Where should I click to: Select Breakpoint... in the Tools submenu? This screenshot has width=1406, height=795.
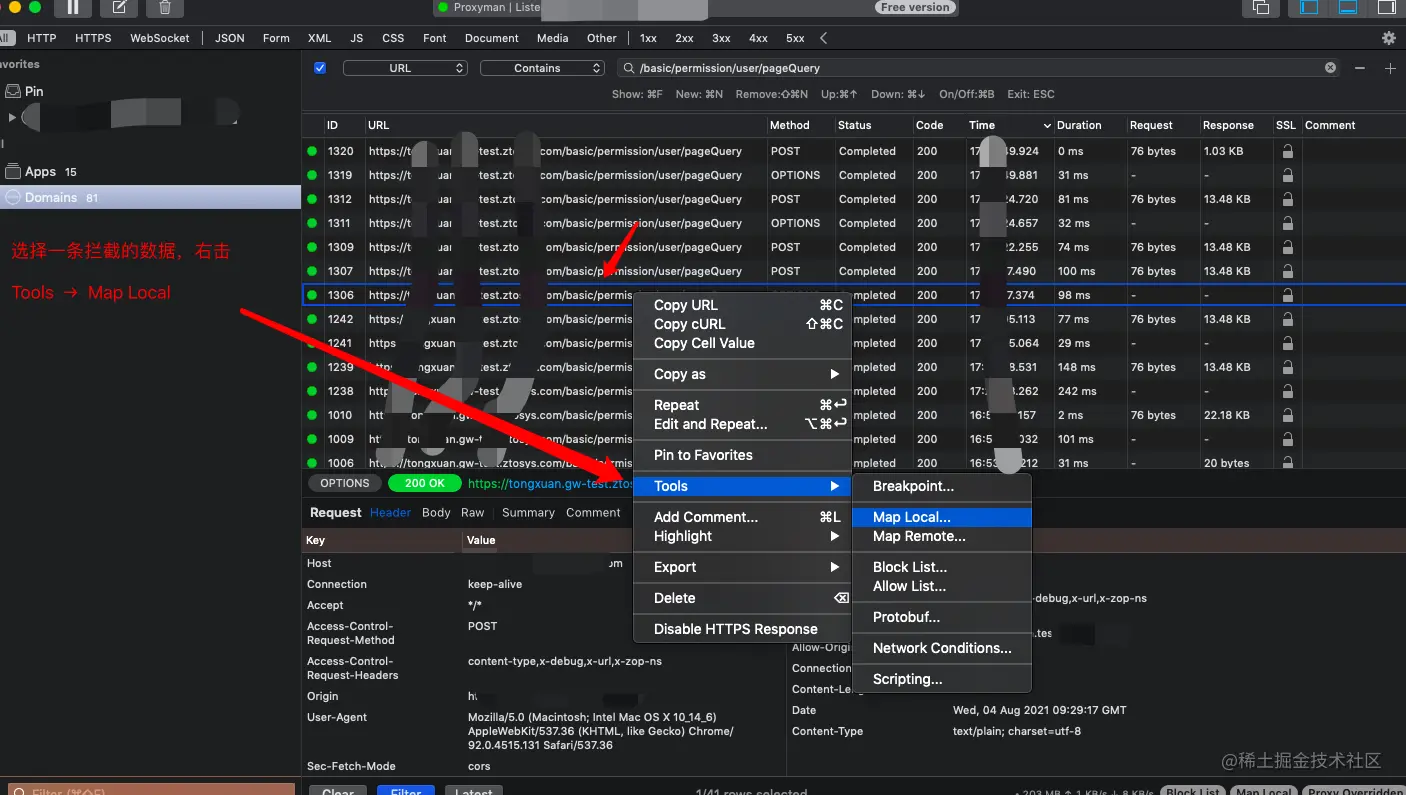click(913, 486)
